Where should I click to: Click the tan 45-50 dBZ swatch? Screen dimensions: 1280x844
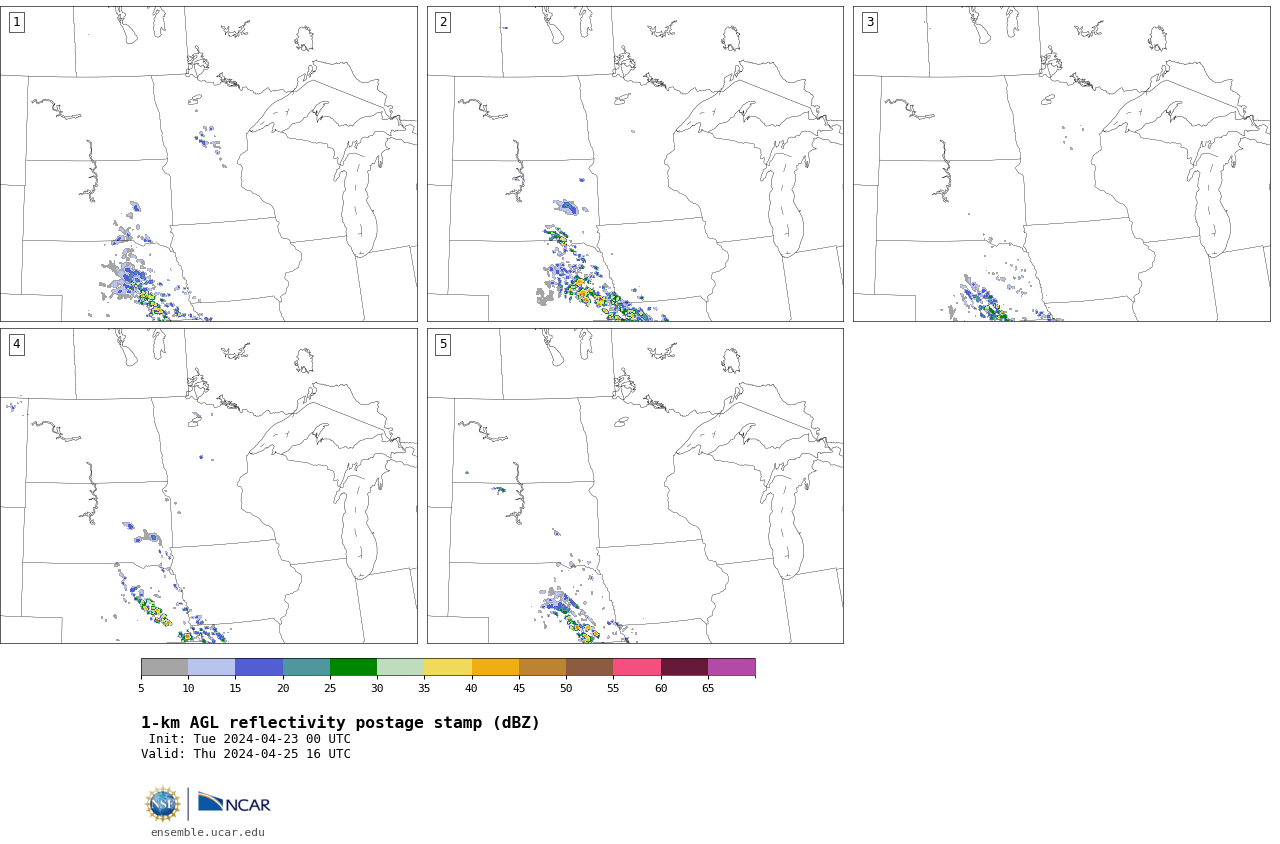click(x=542, y=667)
